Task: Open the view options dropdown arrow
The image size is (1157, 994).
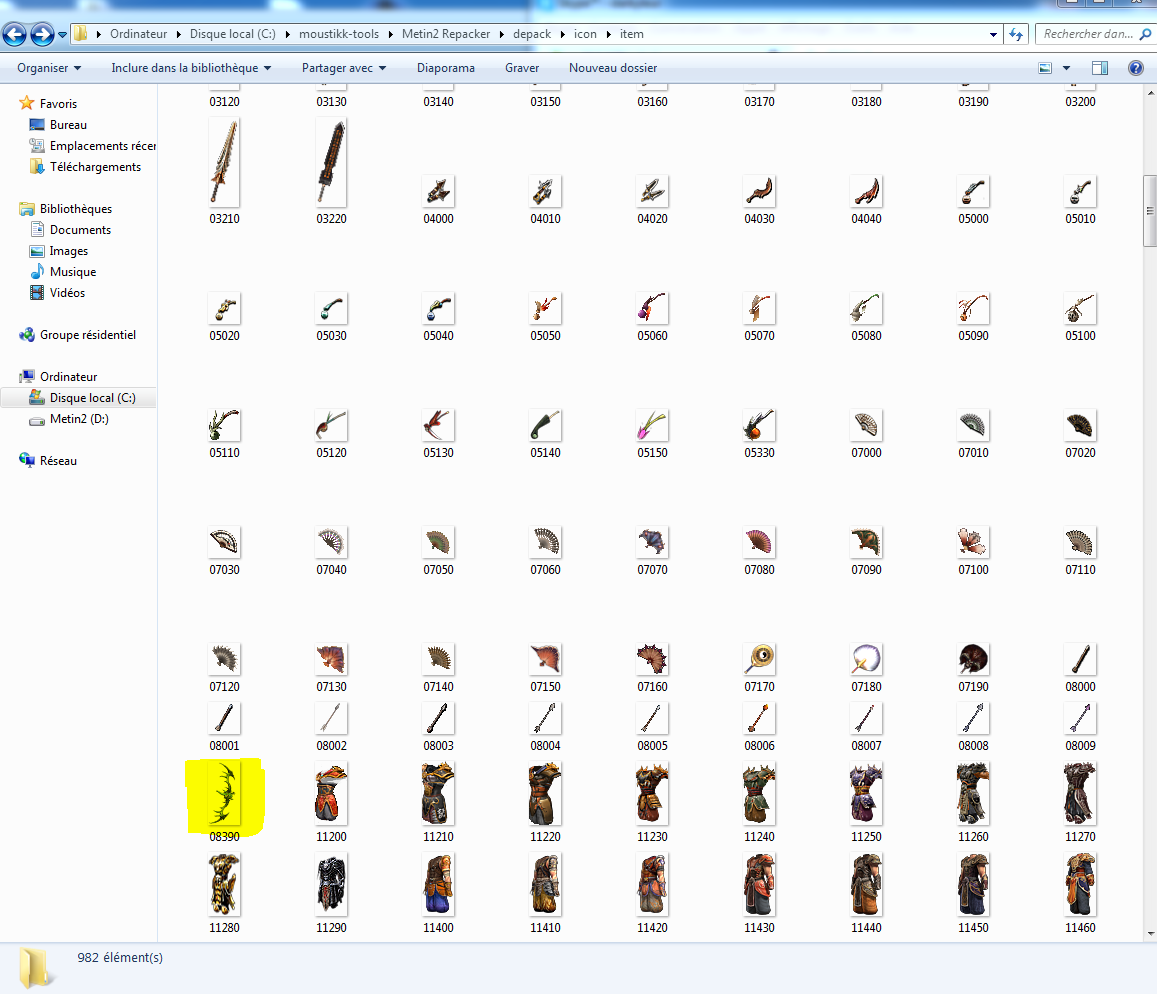Action: coord(1066,68)
